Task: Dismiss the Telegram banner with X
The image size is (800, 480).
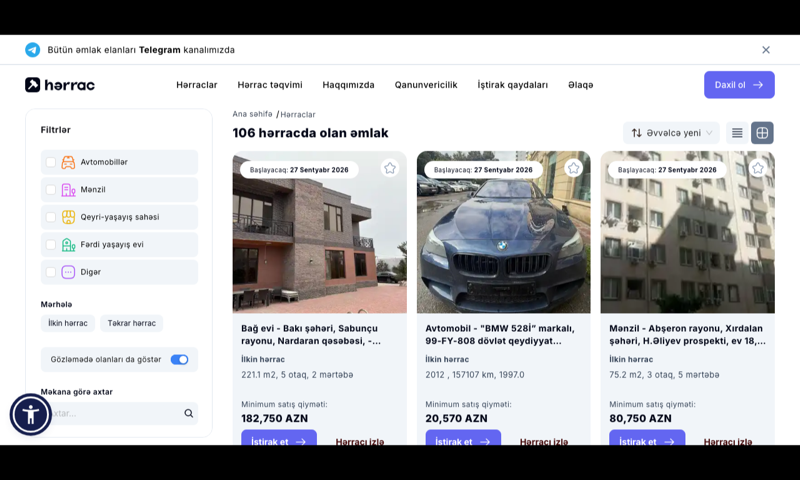Action: tap(766, 50)
